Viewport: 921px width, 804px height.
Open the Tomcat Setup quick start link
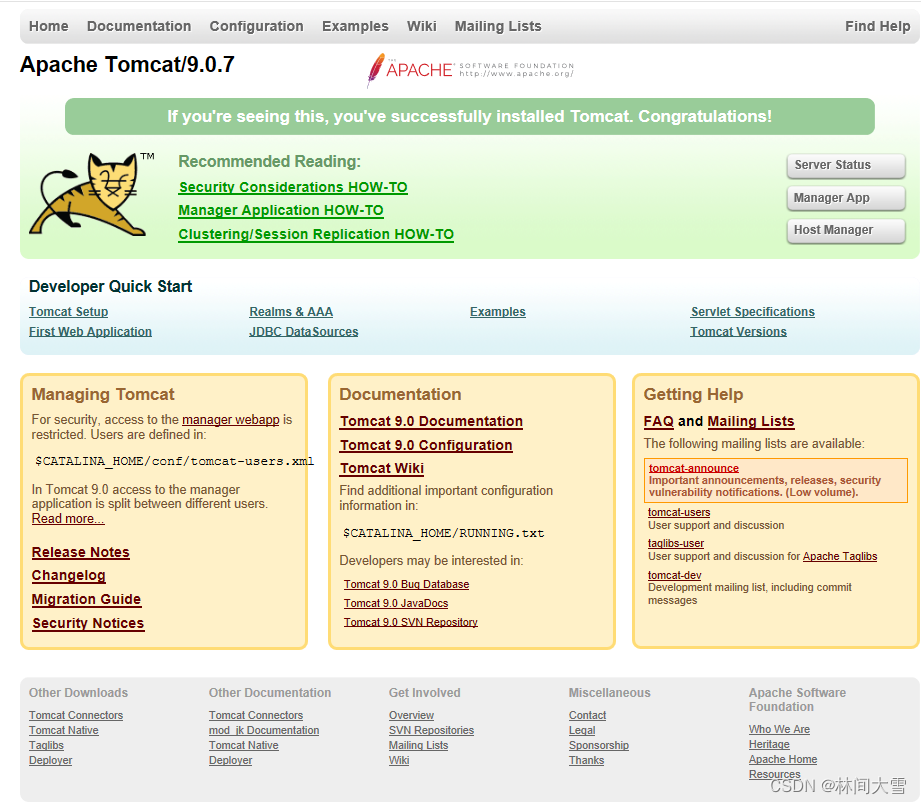tap(69, 312)
